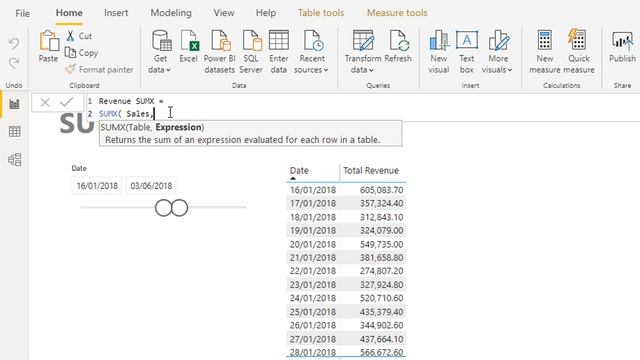This screenshot has height=360, width=640.
Task: Click the revenue value 357,324.40
Action: click(x=382, y=203)
